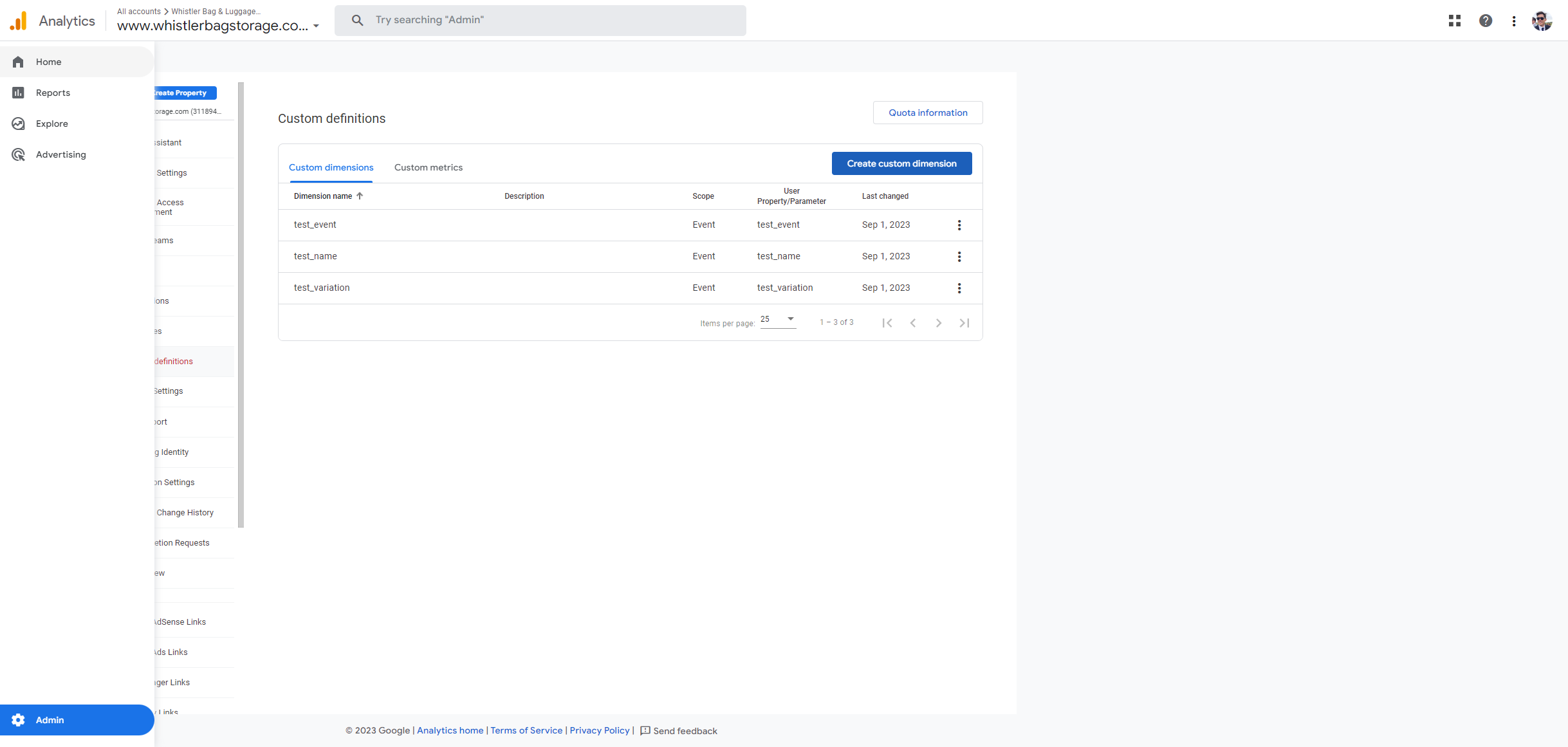Expand the property selector dropdown arrow
This screenshot has width=1568, height=747.
tap(316, 26)
